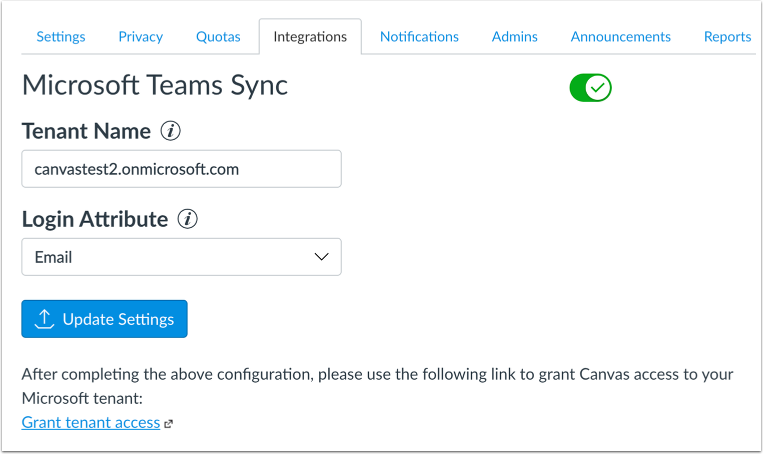Show the Tenant Name info tooltip icon
Screen dimensions: 763x454
click(171, 131)
